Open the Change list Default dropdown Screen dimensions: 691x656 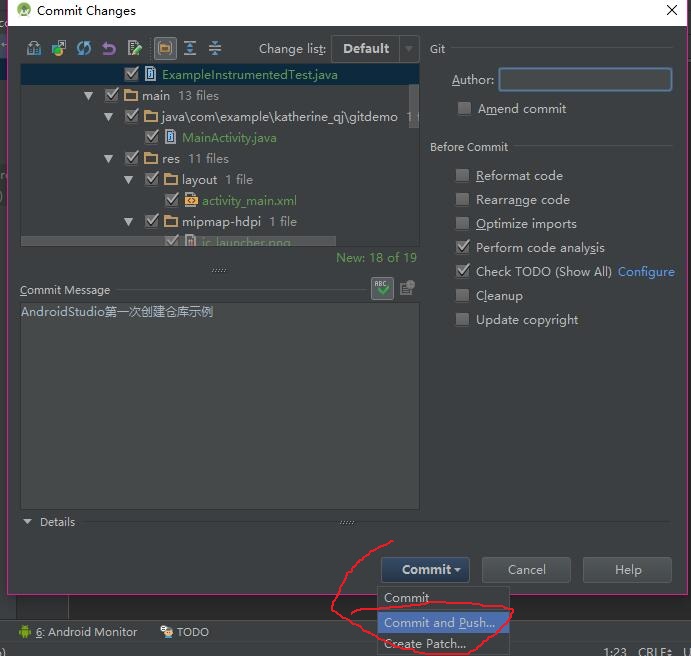375,48
